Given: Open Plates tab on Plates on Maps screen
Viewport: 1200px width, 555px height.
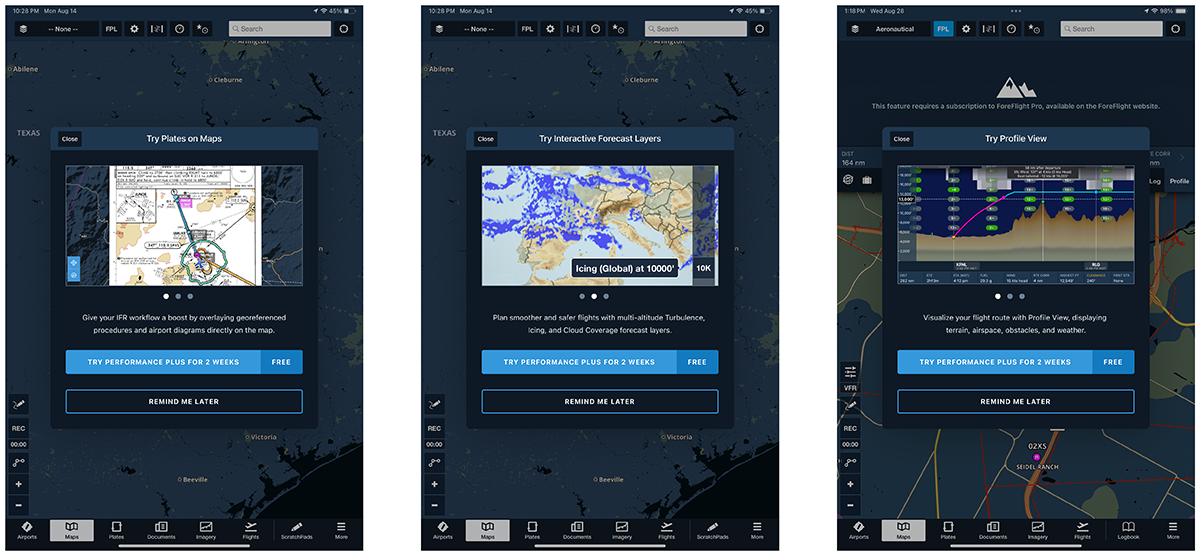Looking at the screenshot, I should (116, 530).
